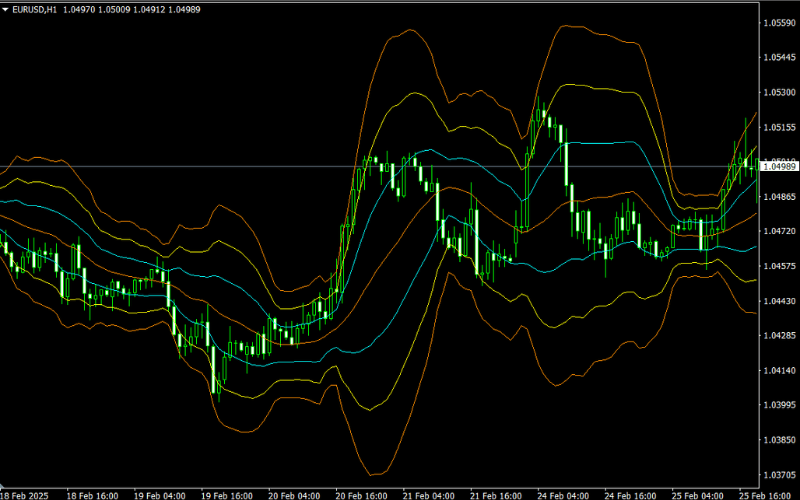Click the 1.05300 level on the price scale

click(778, 93)
